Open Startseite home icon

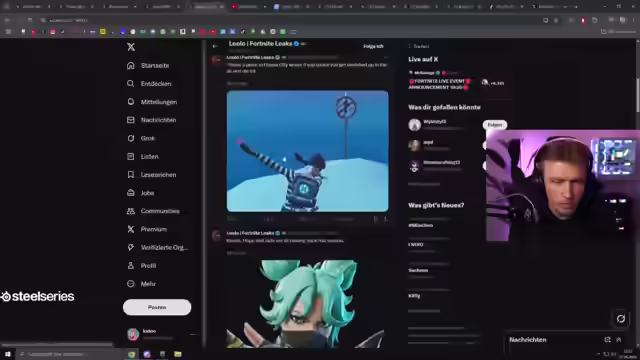[x=131, y=65]
